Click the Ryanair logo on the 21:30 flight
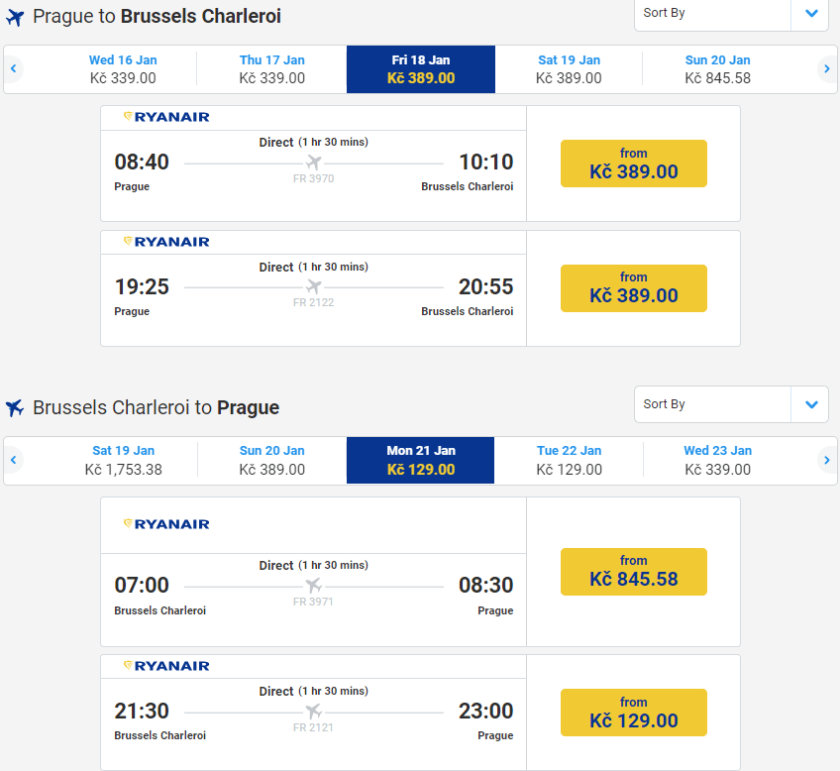The height and width of the screenshot is (771, 840). 166,666
